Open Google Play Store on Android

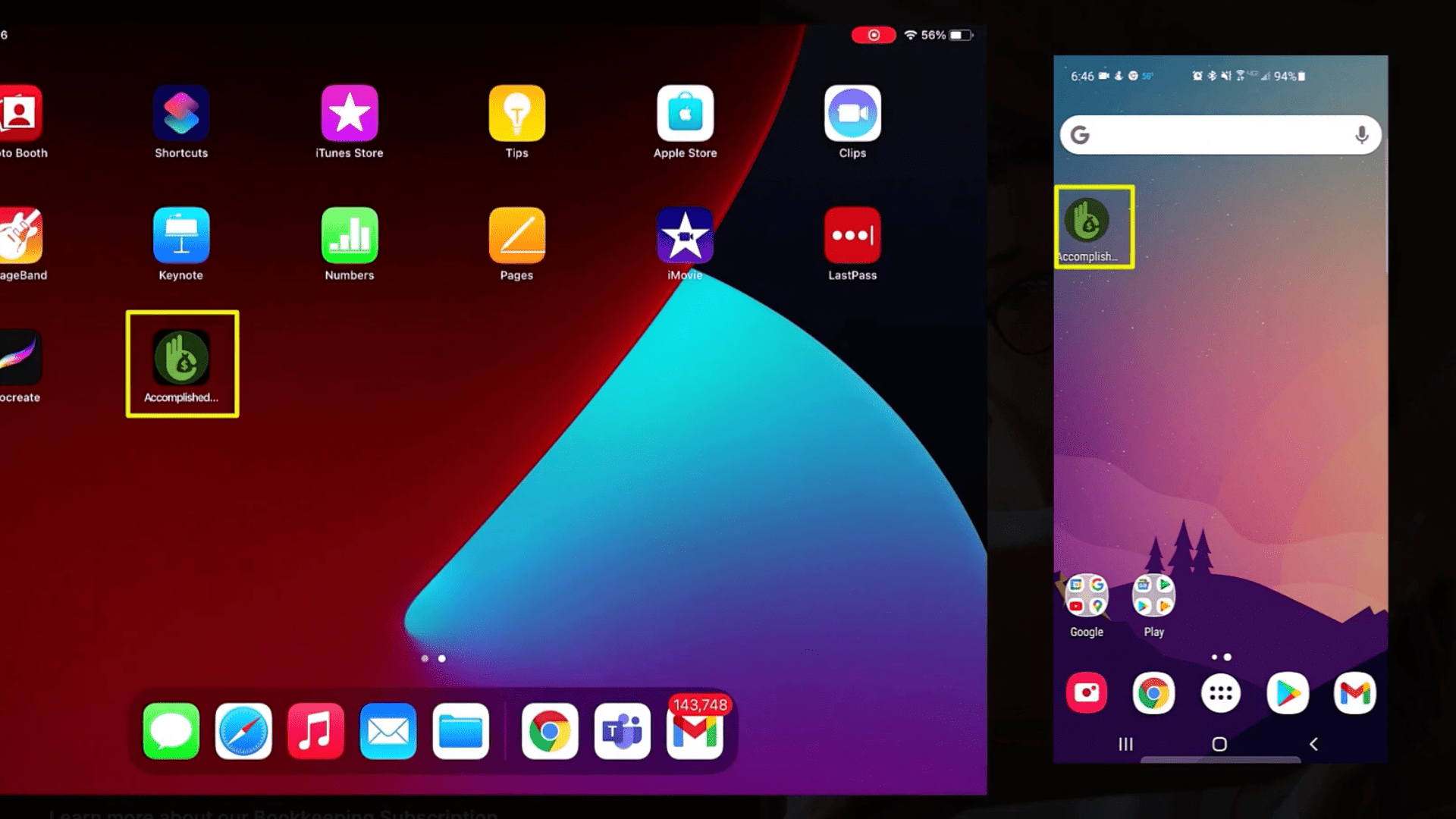click(x=1287, y=693)
